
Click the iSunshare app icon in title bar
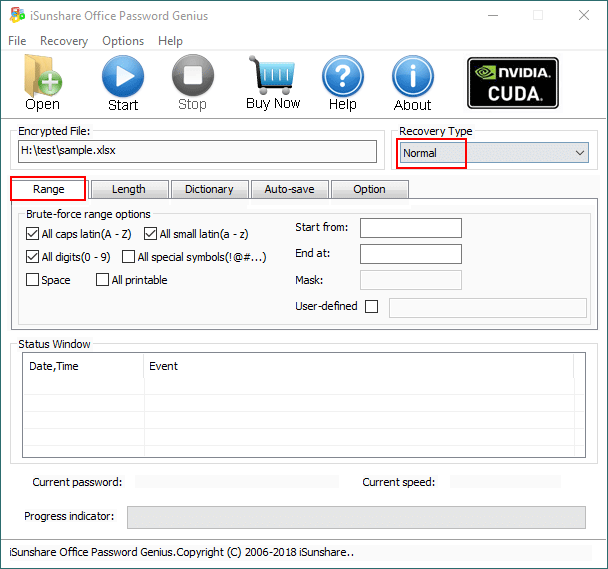[17, 15]
